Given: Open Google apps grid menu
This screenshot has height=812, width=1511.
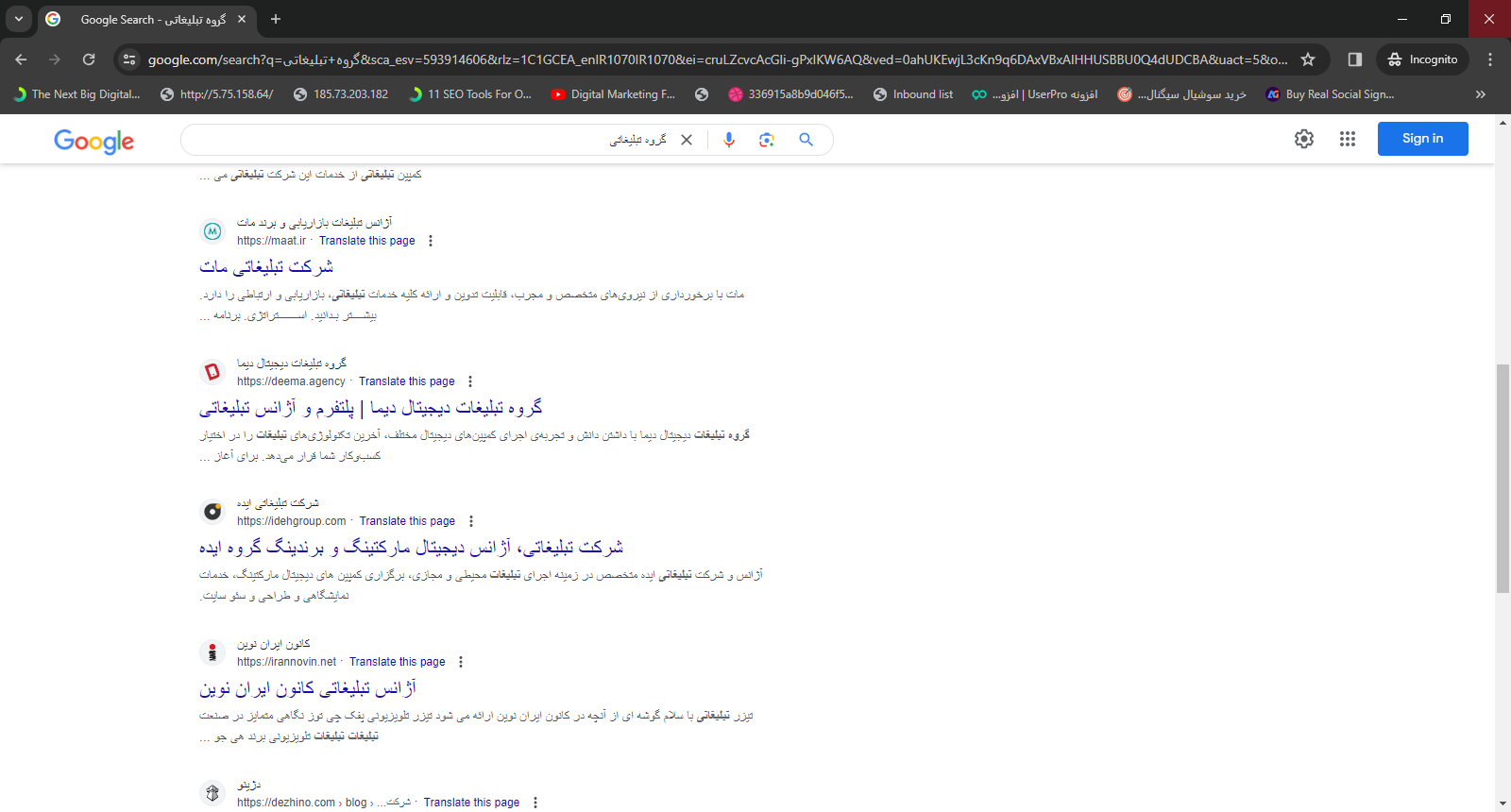Looking at the screenshot, I should click(1347, 139).
